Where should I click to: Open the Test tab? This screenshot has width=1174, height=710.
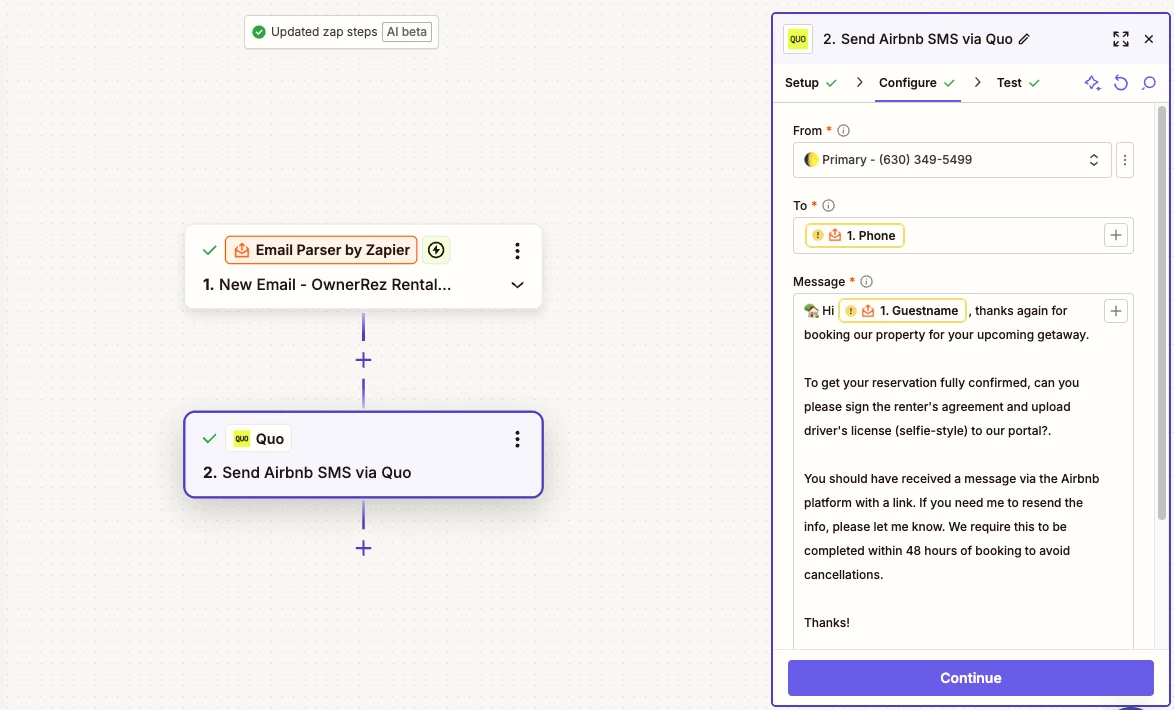(1018, 82)
